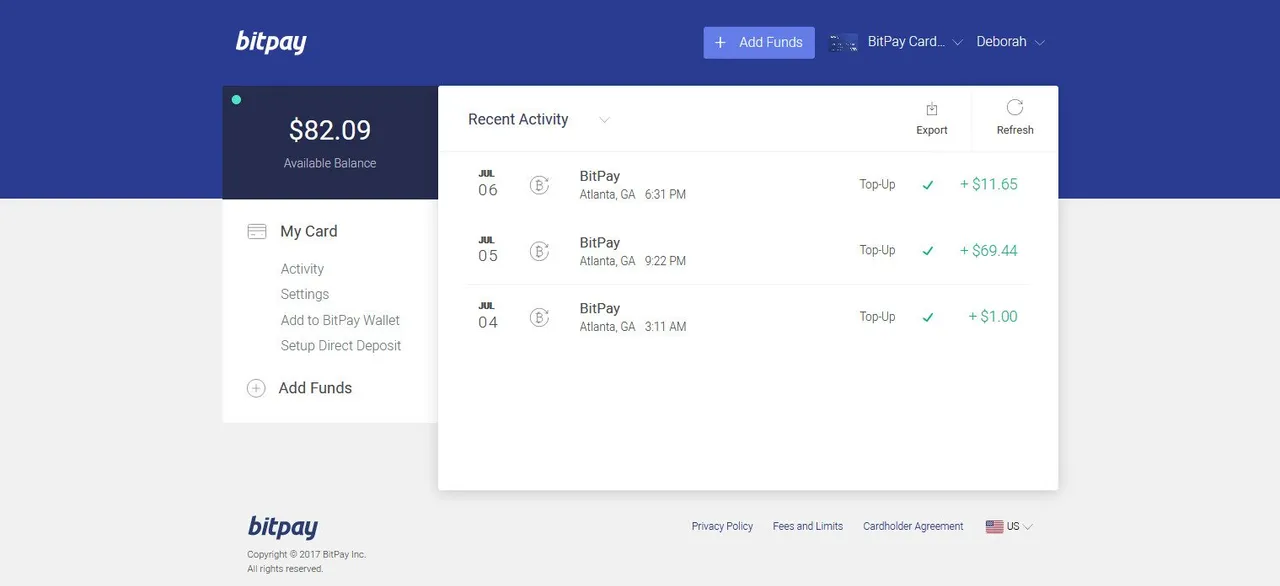Open My Card section in sidebar

309,231
